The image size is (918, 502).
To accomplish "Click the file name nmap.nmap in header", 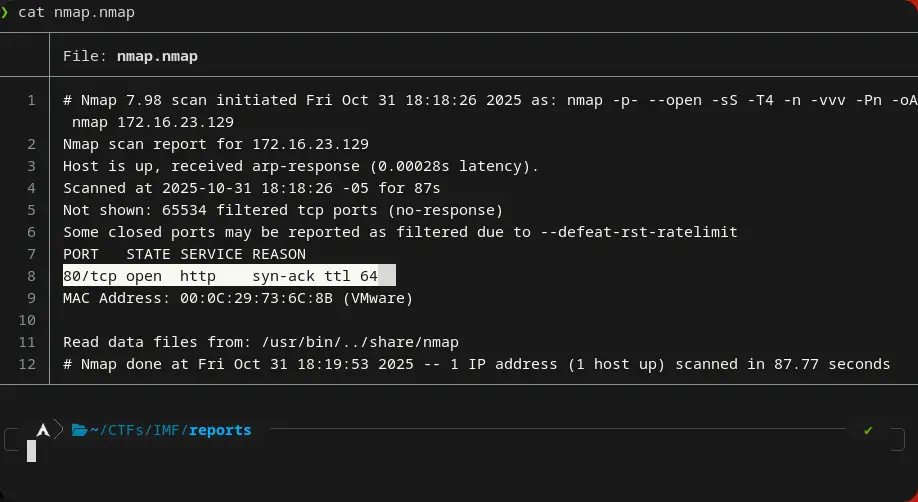I will click(157, 56).
